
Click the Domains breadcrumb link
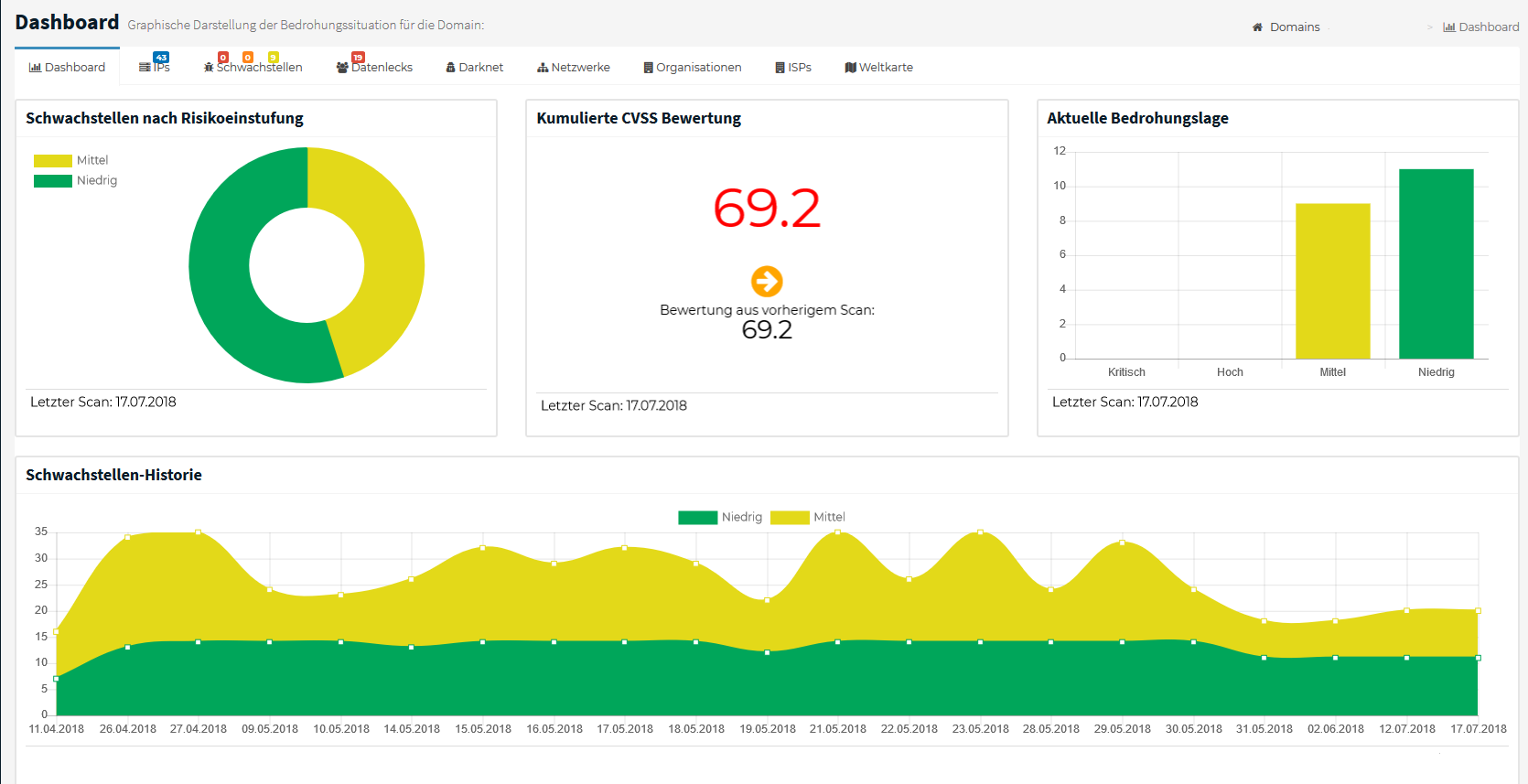(1294, 27)
